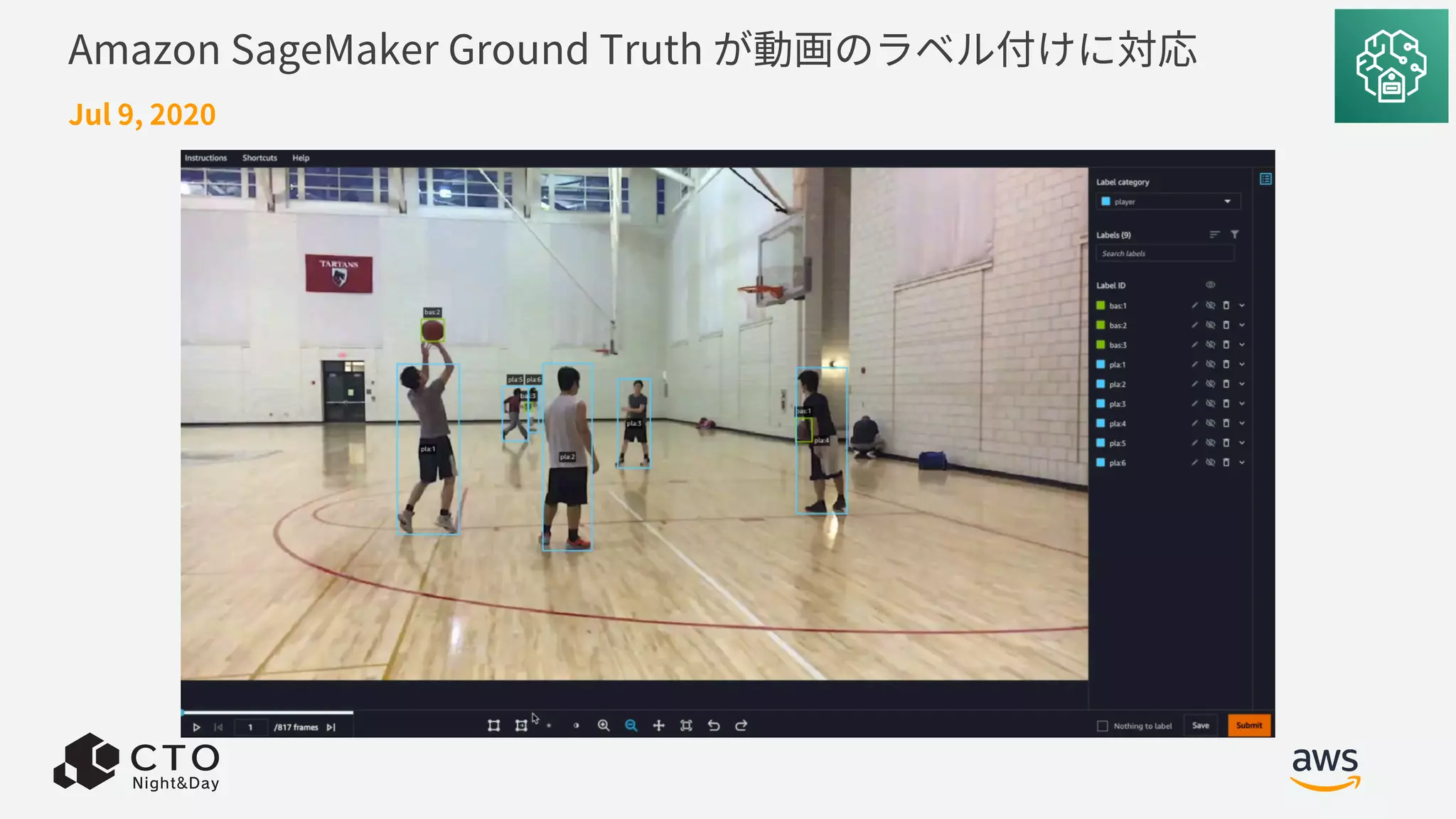
Task: Play the video frames
Action: (x=197, y=727)
